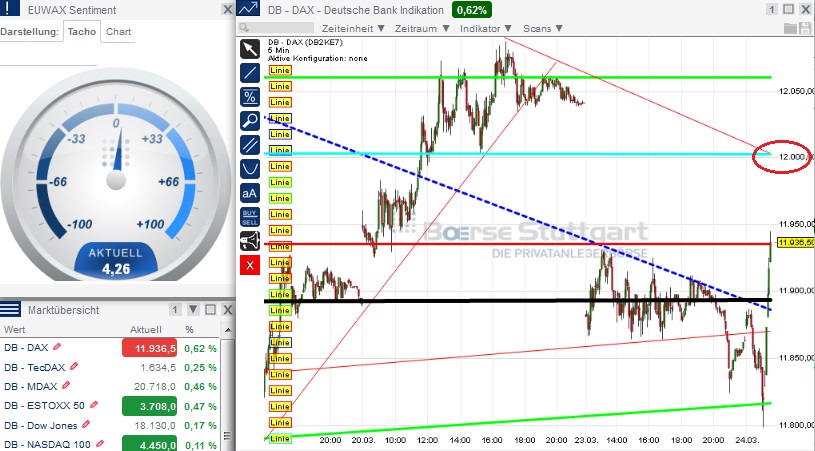The height and width of the screenshot is (451, 815).
Task: Click the pencil icon next to DB - MDAX
Action: point(66,386)
